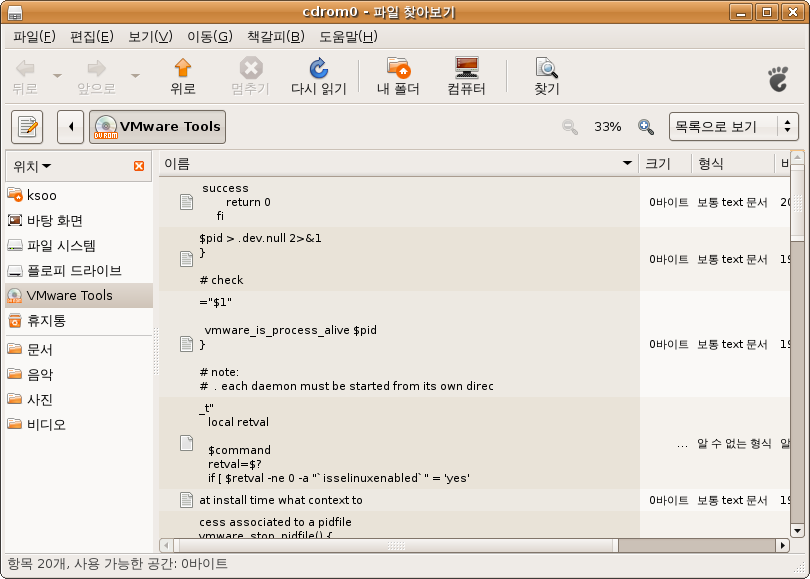Open the 사진 bookmark folder
This screenshot has width=810, height=579.
click(79, 400)
